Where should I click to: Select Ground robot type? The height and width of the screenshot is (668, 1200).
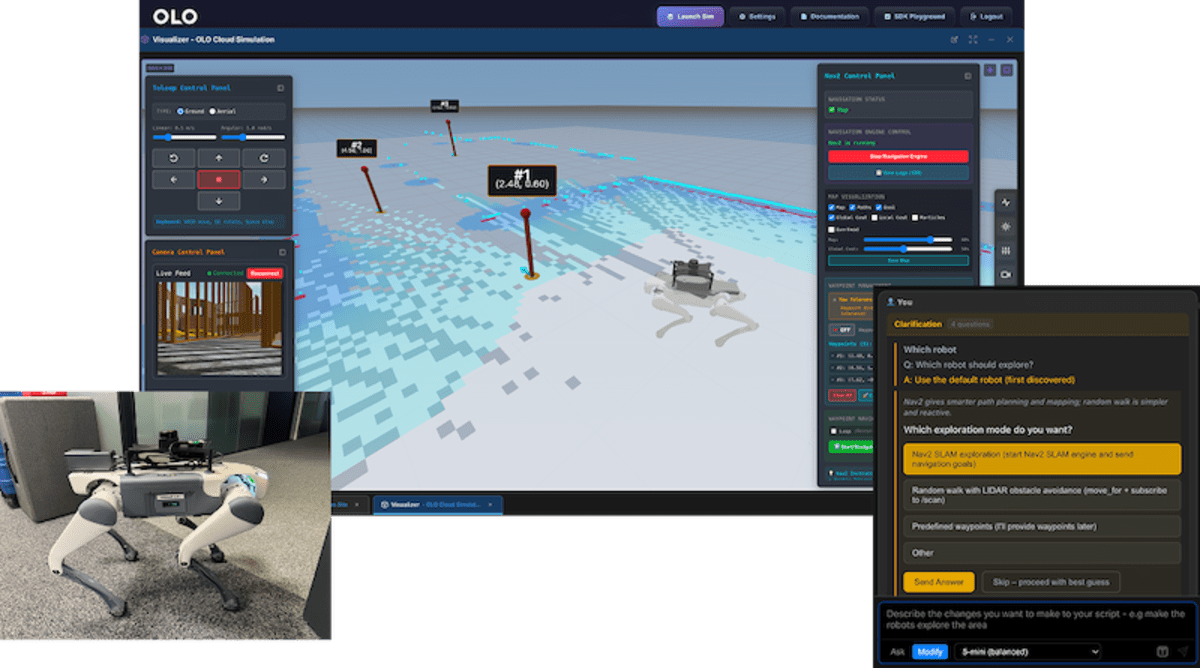pyautogui.click(x=180, y=111)
